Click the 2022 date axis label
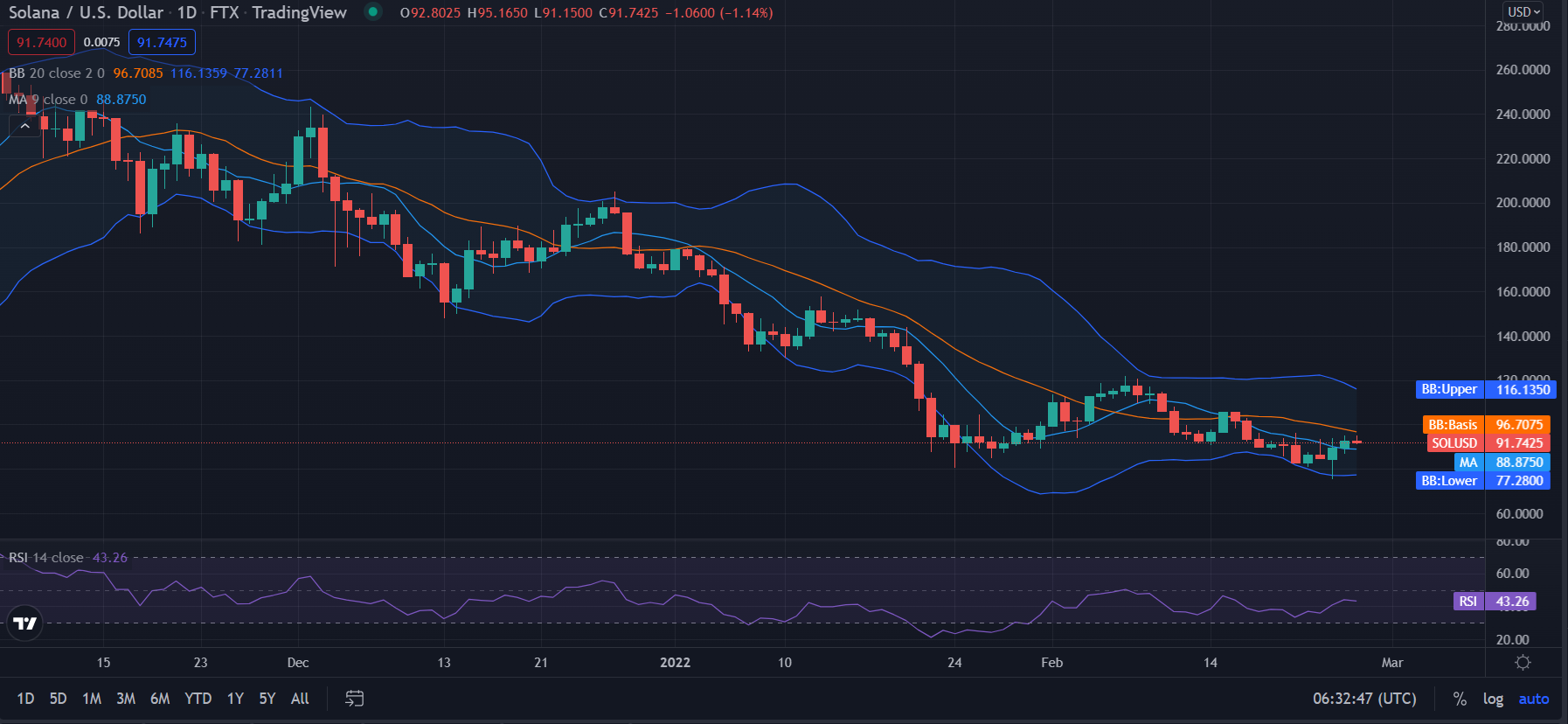Viewport: 1568px width, 724px height. 675,663
